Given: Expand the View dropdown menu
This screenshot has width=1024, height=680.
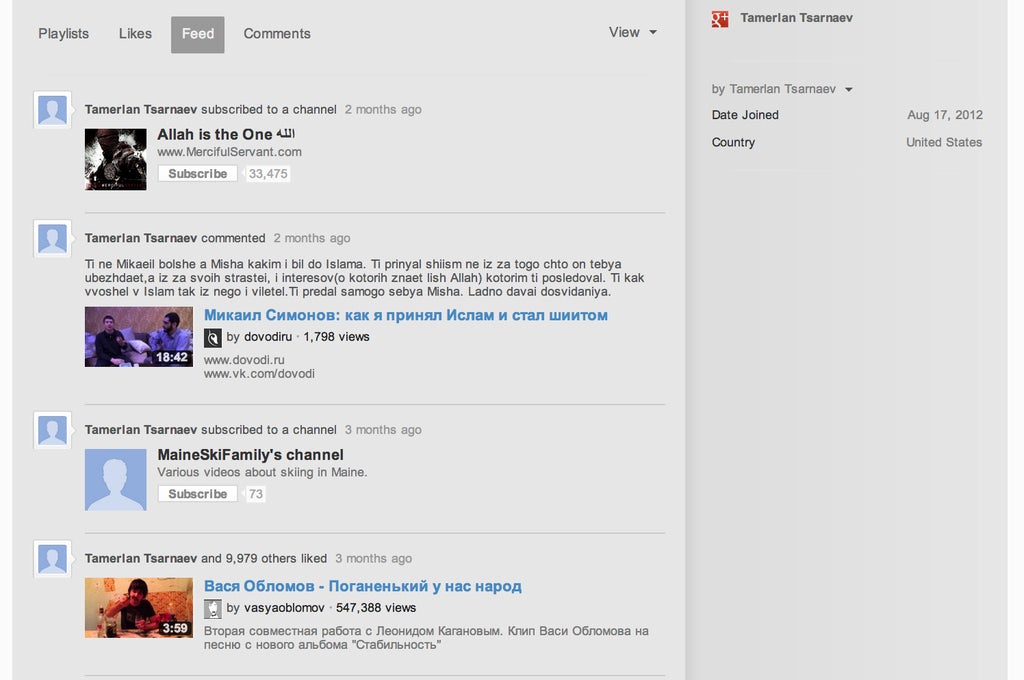Looking at the screenshot, I should point(633,33).
